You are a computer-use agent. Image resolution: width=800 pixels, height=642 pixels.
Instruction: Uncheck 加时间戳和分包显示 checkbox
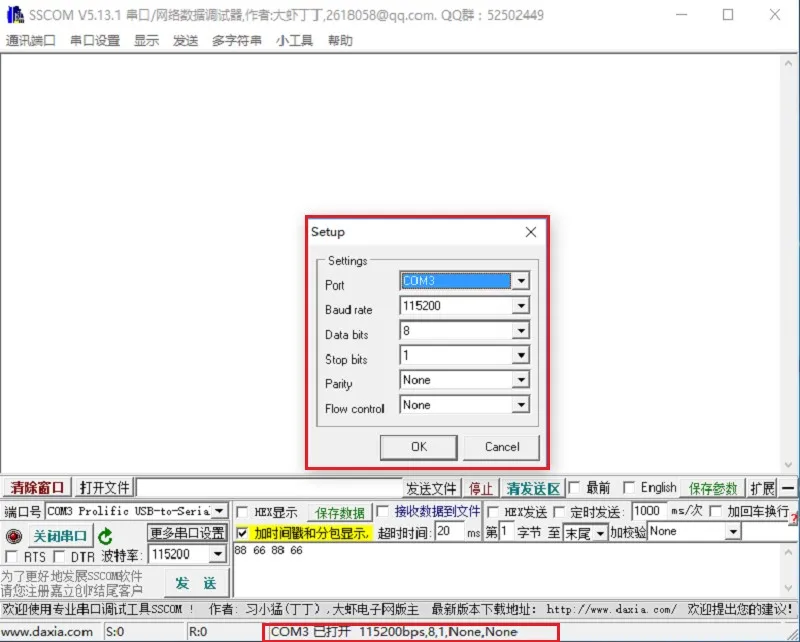click(x=242, y=533)
